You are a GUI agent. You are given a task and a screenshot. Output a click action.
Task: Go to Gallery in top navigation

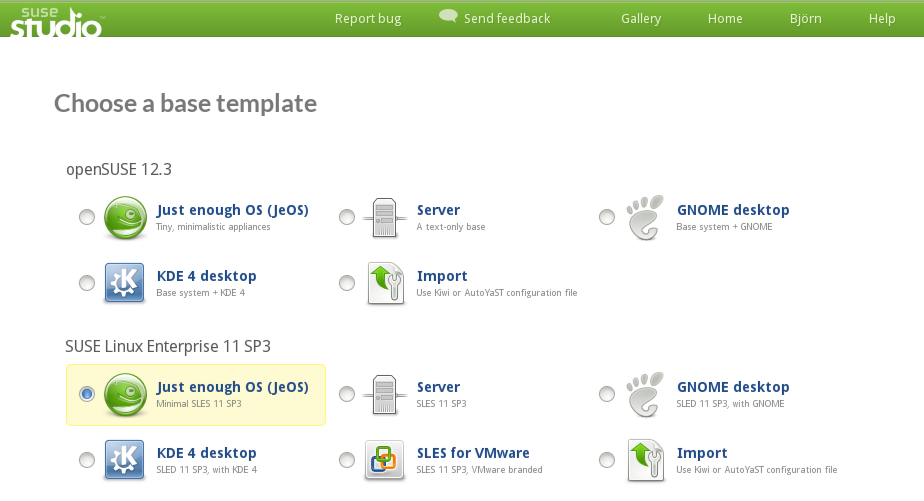(x=641, y=19)
